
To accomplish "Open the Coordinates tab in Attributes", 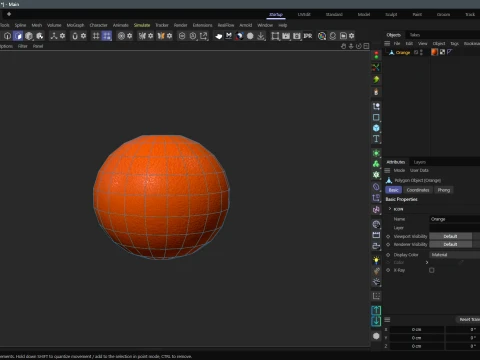I will click(x=418, y=190).
